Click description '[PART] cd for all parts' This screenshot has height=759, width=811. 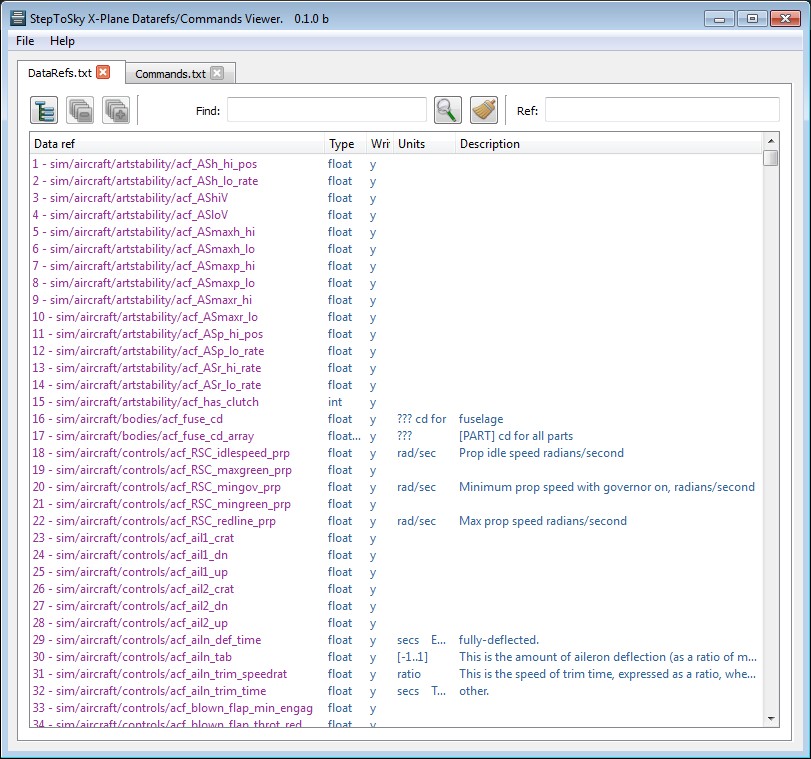tap(516, 436)
